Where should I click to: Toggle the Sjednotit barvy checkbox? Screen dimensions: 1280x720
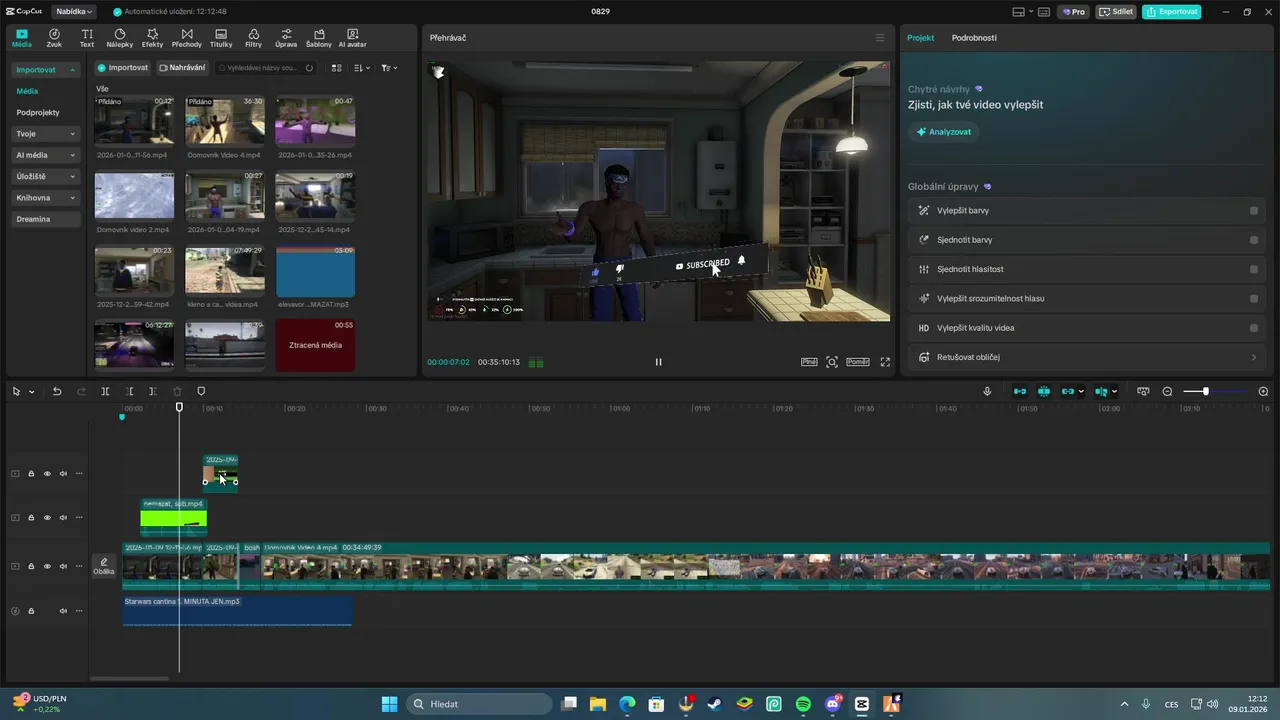point(1254,240)
